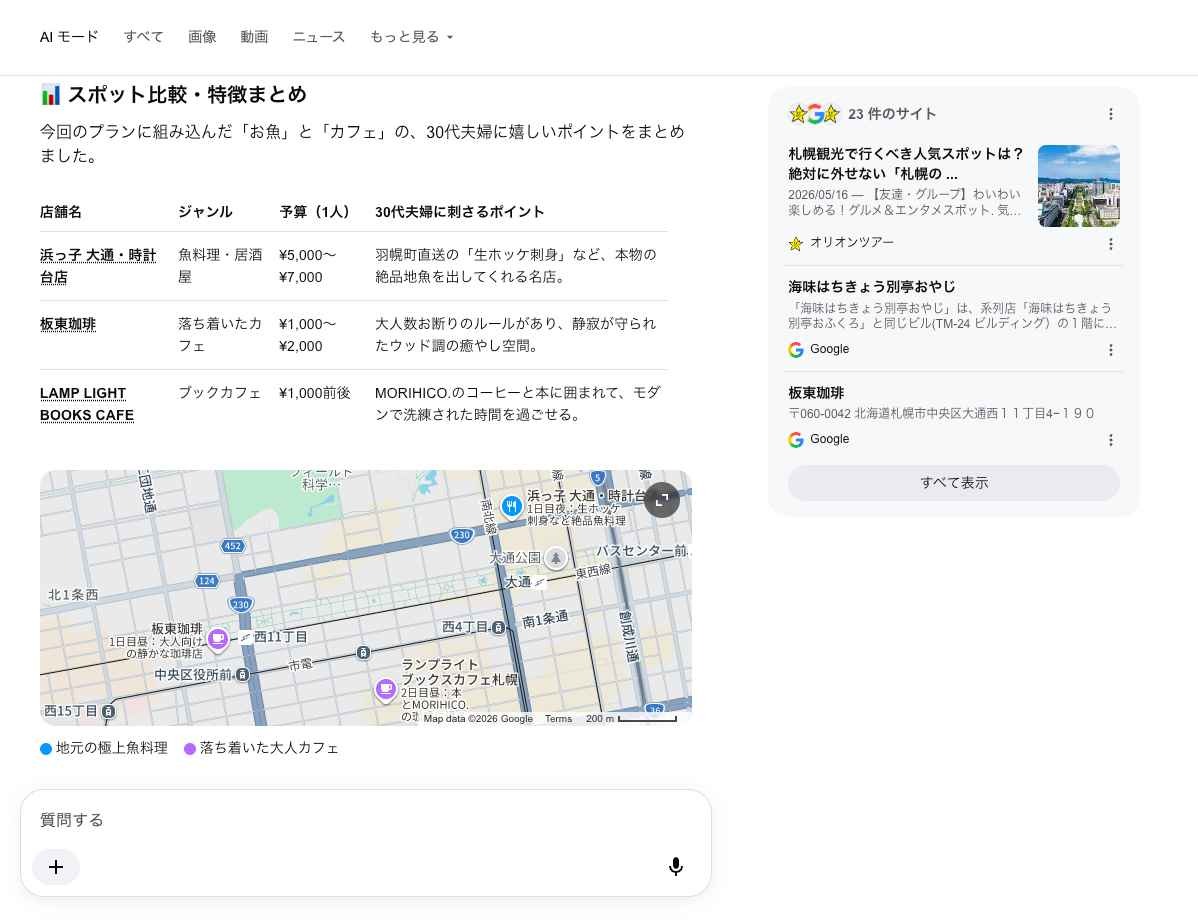
Task: Open the 板東珈琲 table link
Action: coord(68,324)
